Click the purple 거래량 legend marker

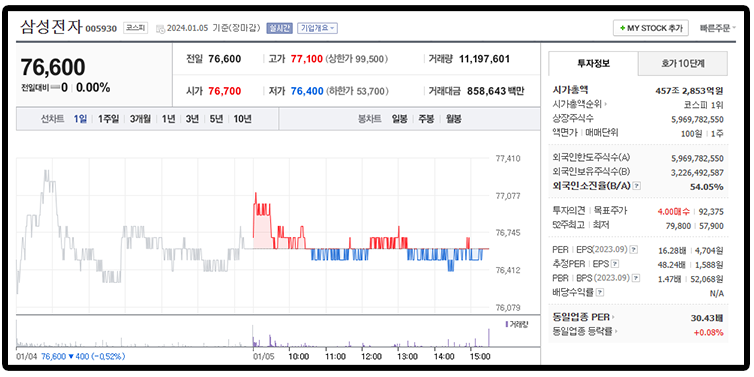tap(507, 325)
